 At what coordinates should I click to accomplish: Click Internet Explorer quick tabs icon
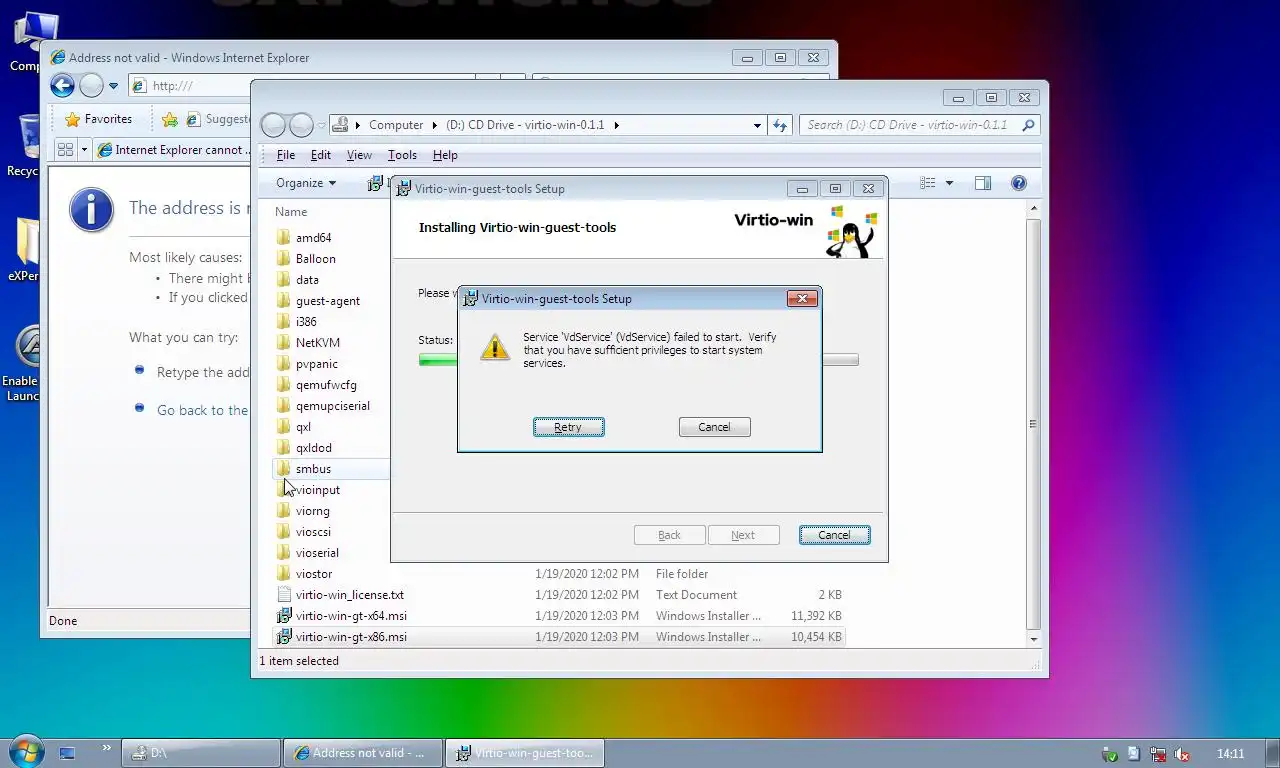pos(66,150)
